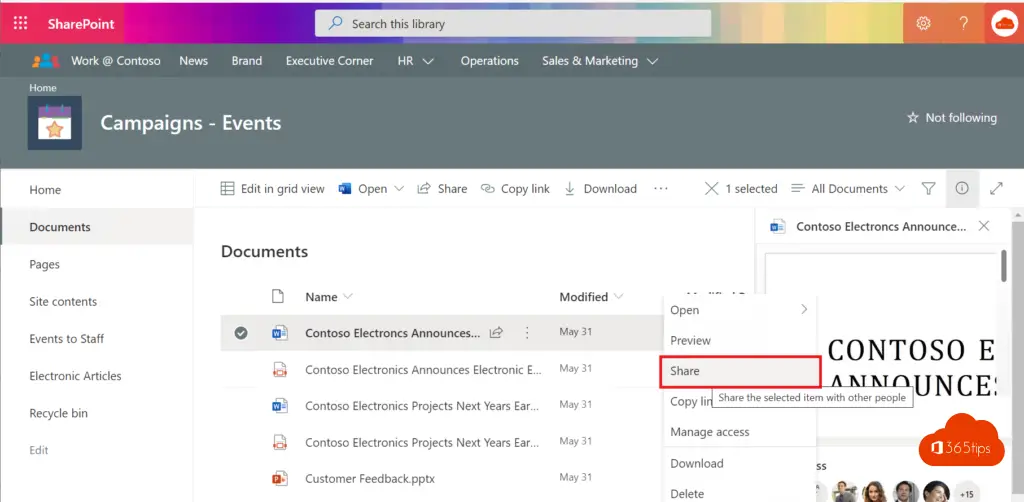Screen dimensions: 1024x502
Task: Select Preview in the context menu
Action: (739, 341)
